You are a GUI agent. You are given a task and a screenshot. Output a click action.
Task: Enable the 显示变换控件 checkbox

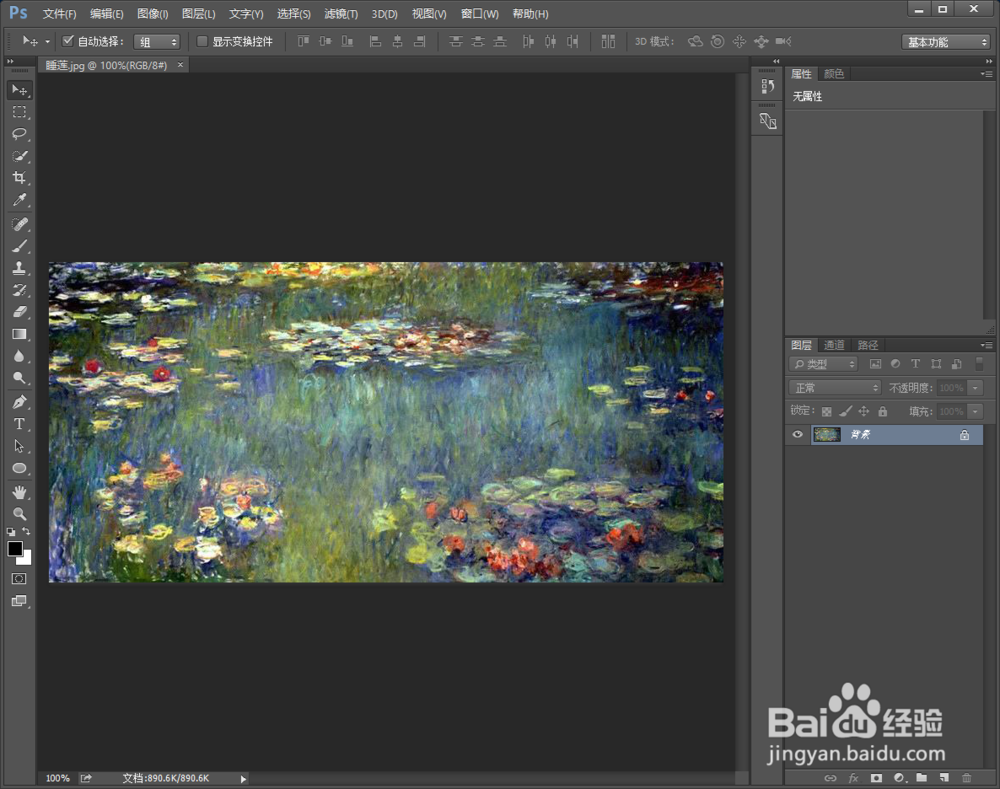[202, 41]
